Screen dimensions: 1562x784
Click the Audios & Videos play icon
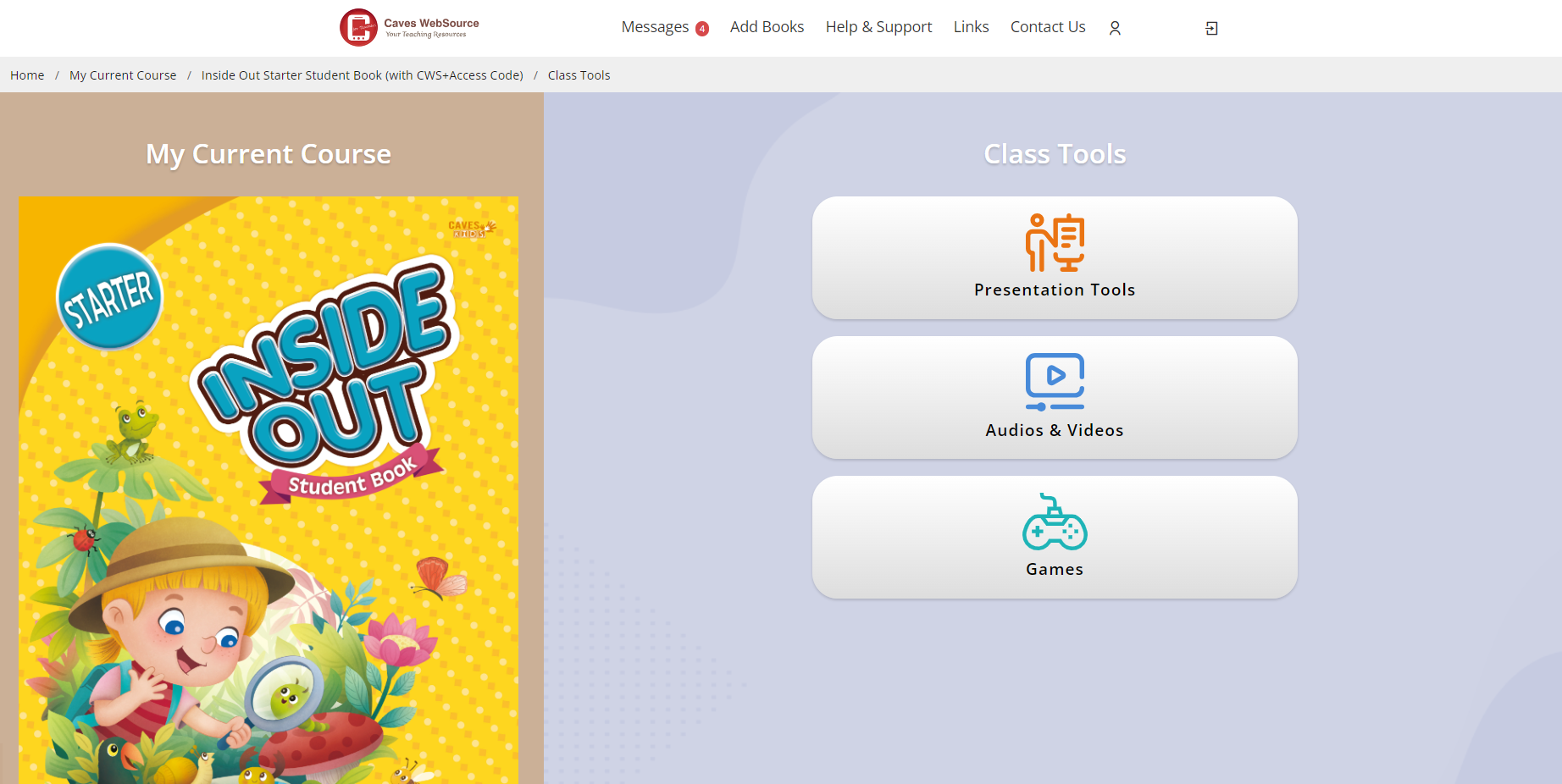(x=1055, y=382)
